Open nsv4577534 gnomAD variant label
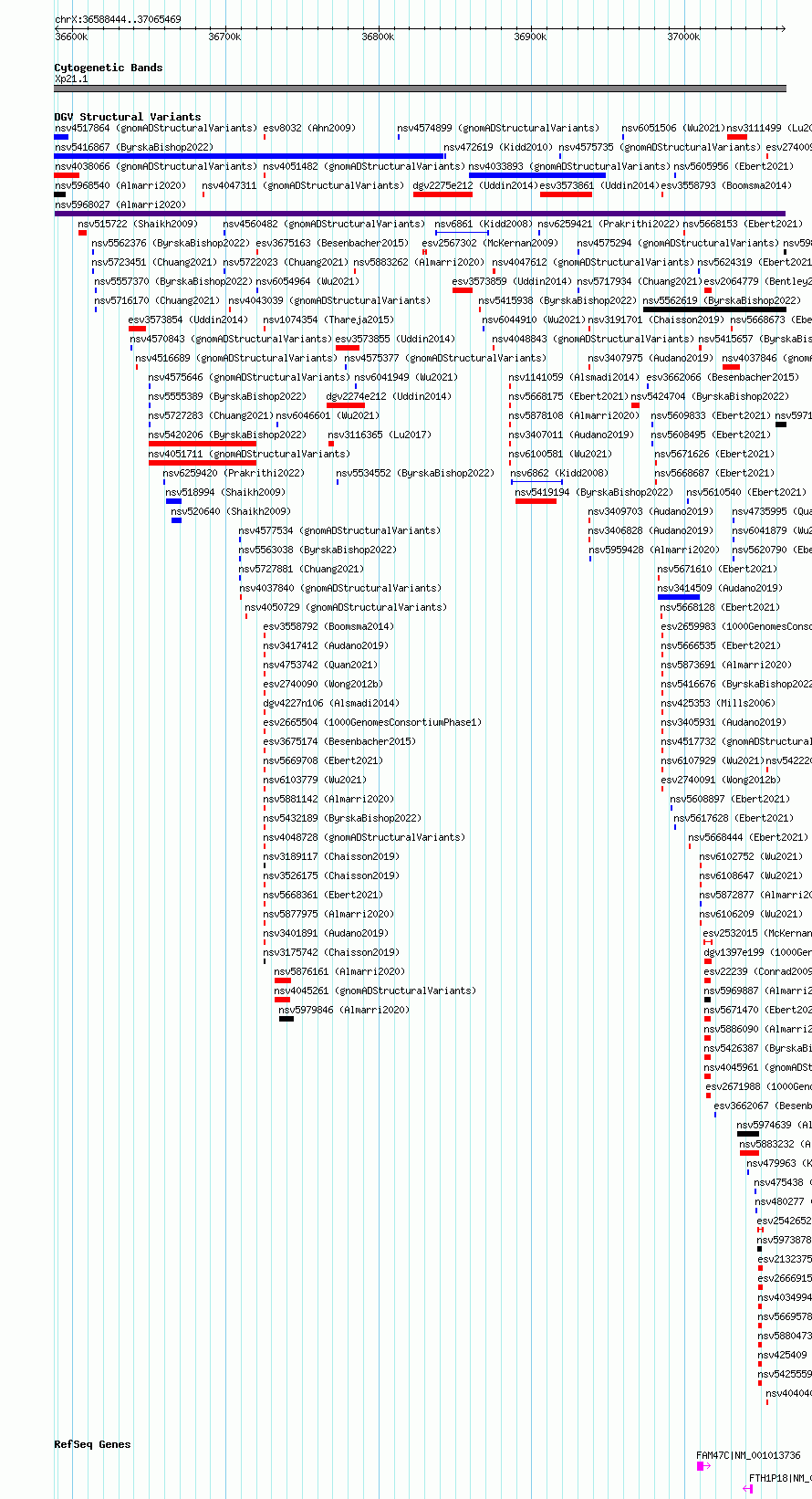 coord(339,530)
